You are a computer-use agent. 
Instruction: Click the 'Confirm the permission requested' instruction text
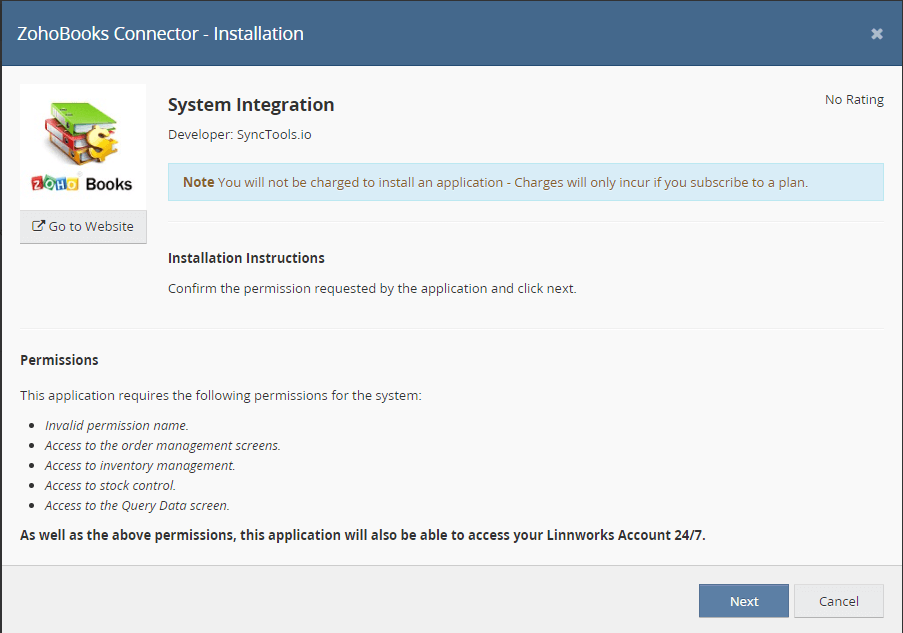[372, 288]
